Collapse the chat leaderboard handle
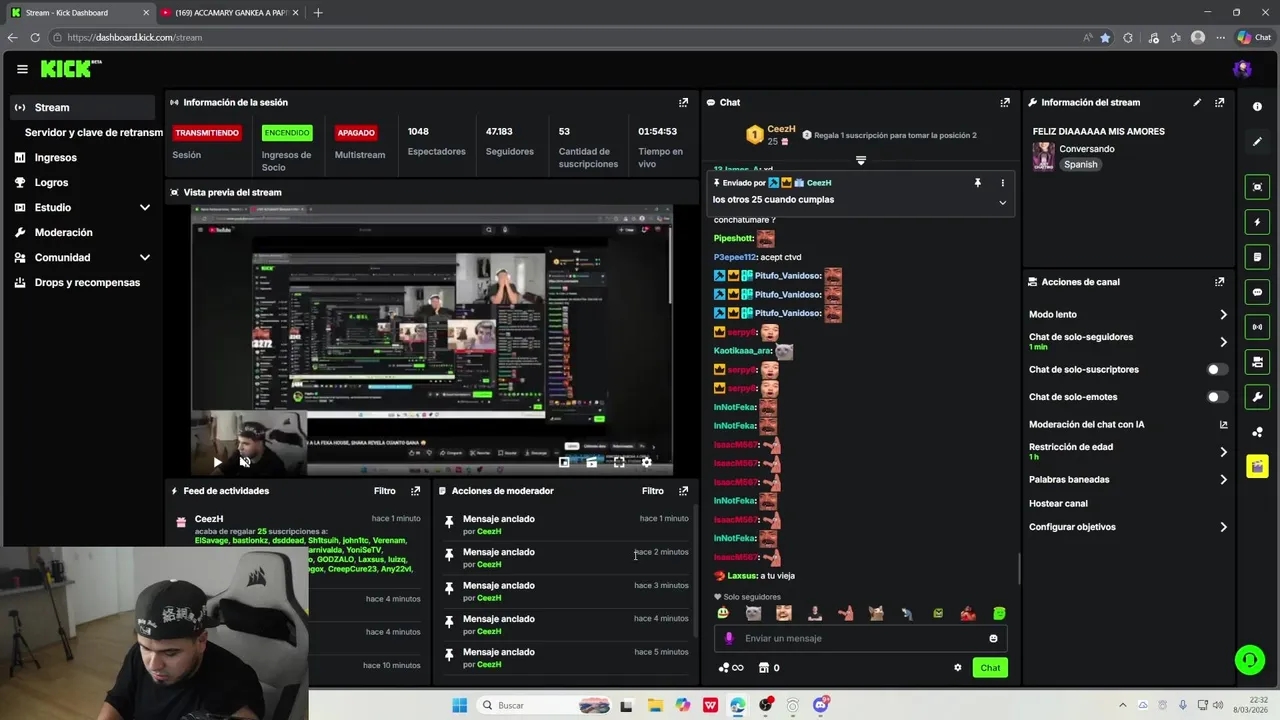 coord(860,160)
